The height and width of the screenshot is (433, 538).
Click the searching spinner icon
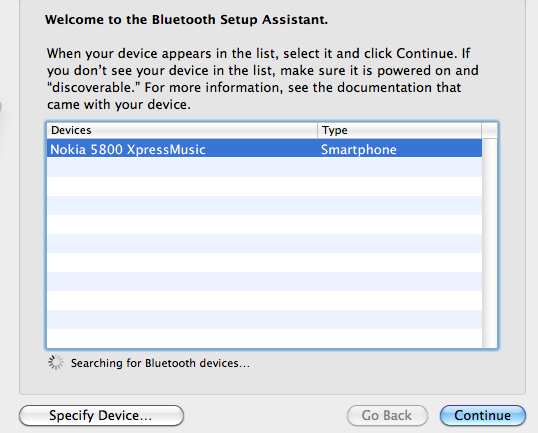point(56,362)
